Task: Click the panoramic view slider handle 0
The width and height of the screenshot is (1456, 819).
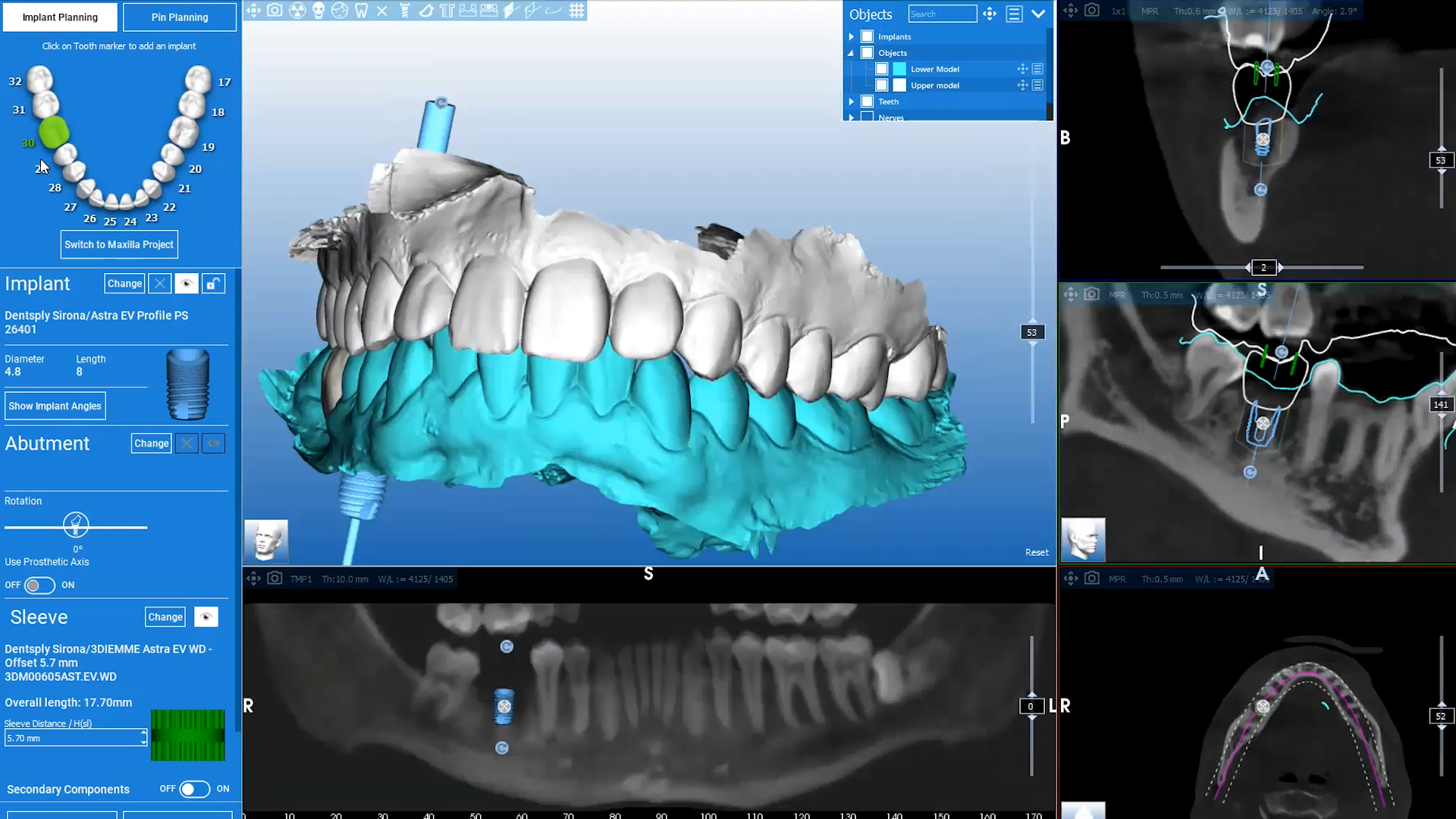Action: [x=1031, y=706]
